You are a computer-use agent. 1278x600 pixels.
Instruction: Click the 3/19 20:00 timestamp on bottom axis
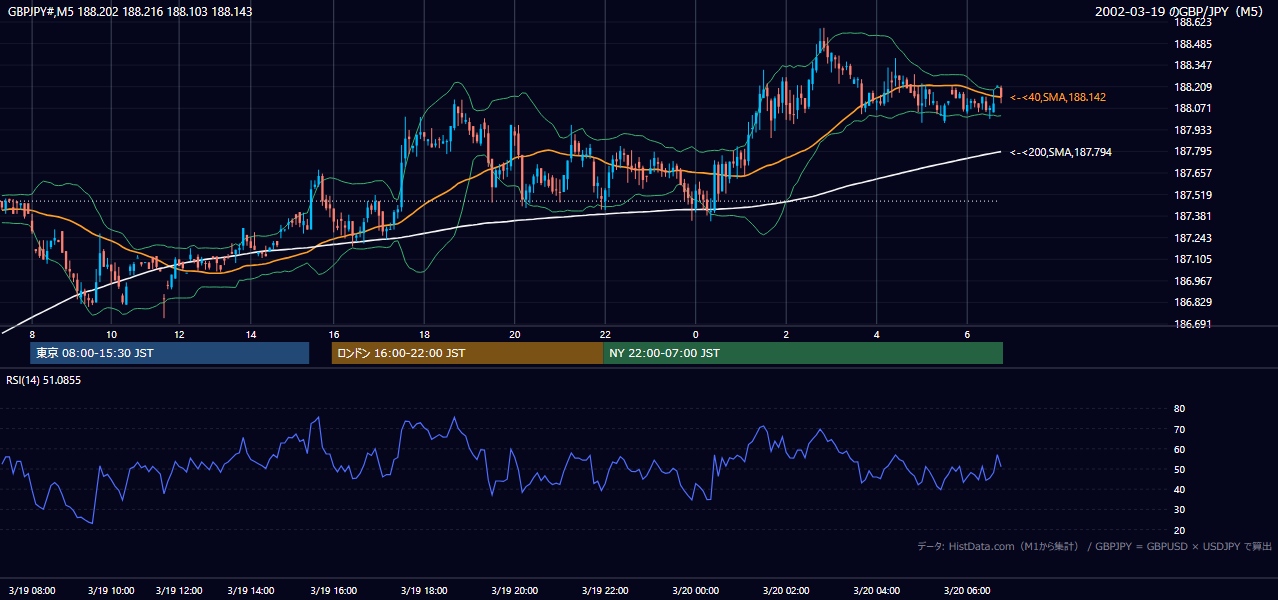(515, 591)
